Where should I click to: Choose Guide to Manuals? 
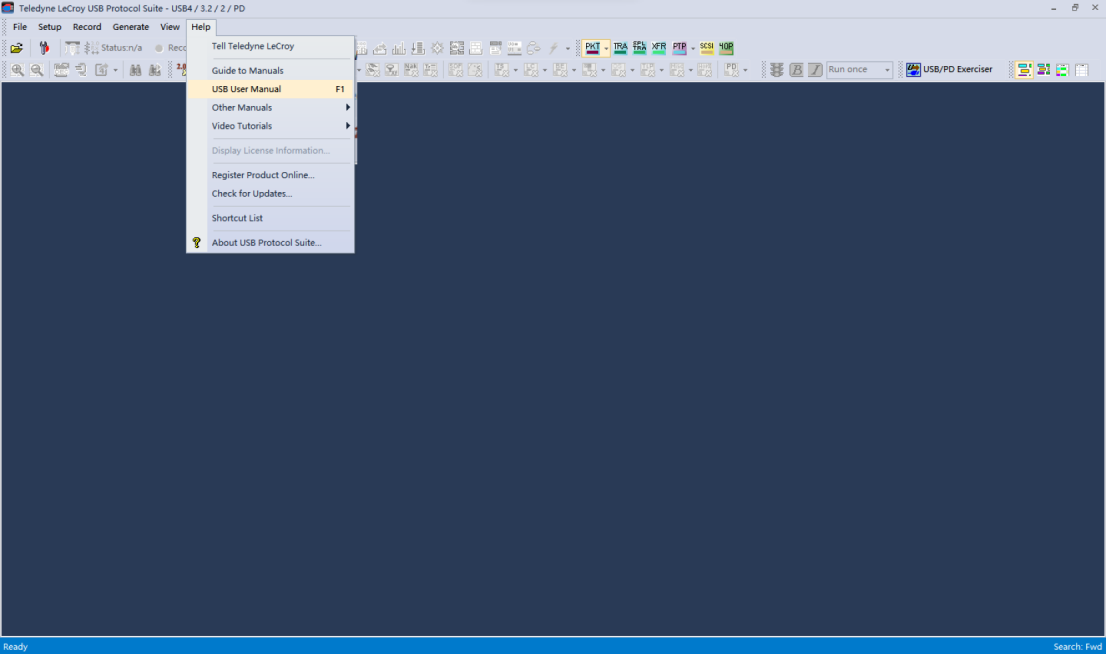(270, 71)
